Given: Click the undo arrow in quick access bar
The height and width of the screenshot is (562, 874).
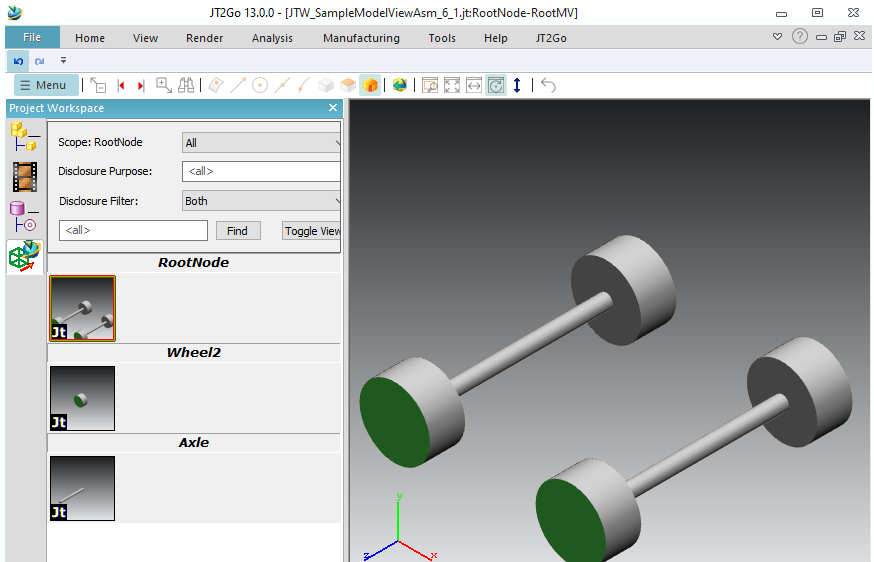Looking at the screenshot, I should tap(19, 61).
